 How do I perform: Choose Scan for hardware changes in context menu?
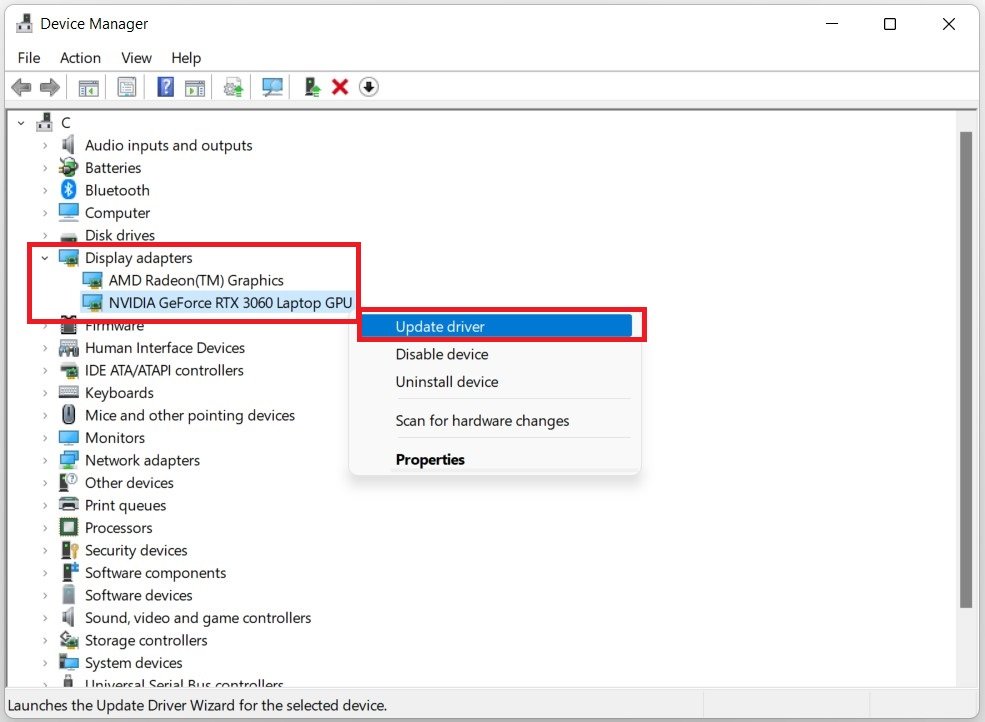coord(496,420)
